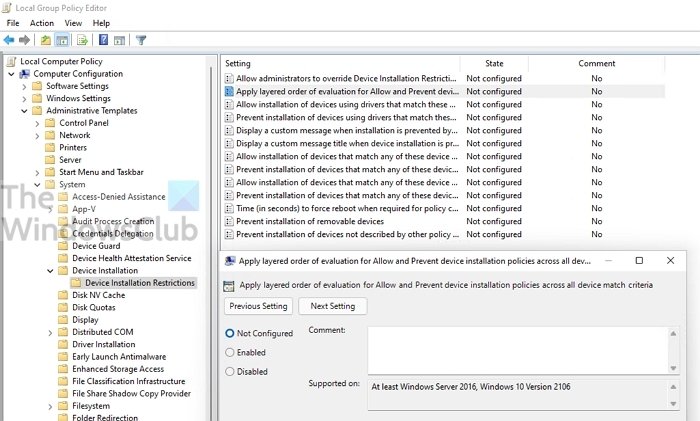This screenshot has height=421, width=700.
Task: Open the Help toolbar icon
Action: tap(103, 40)
